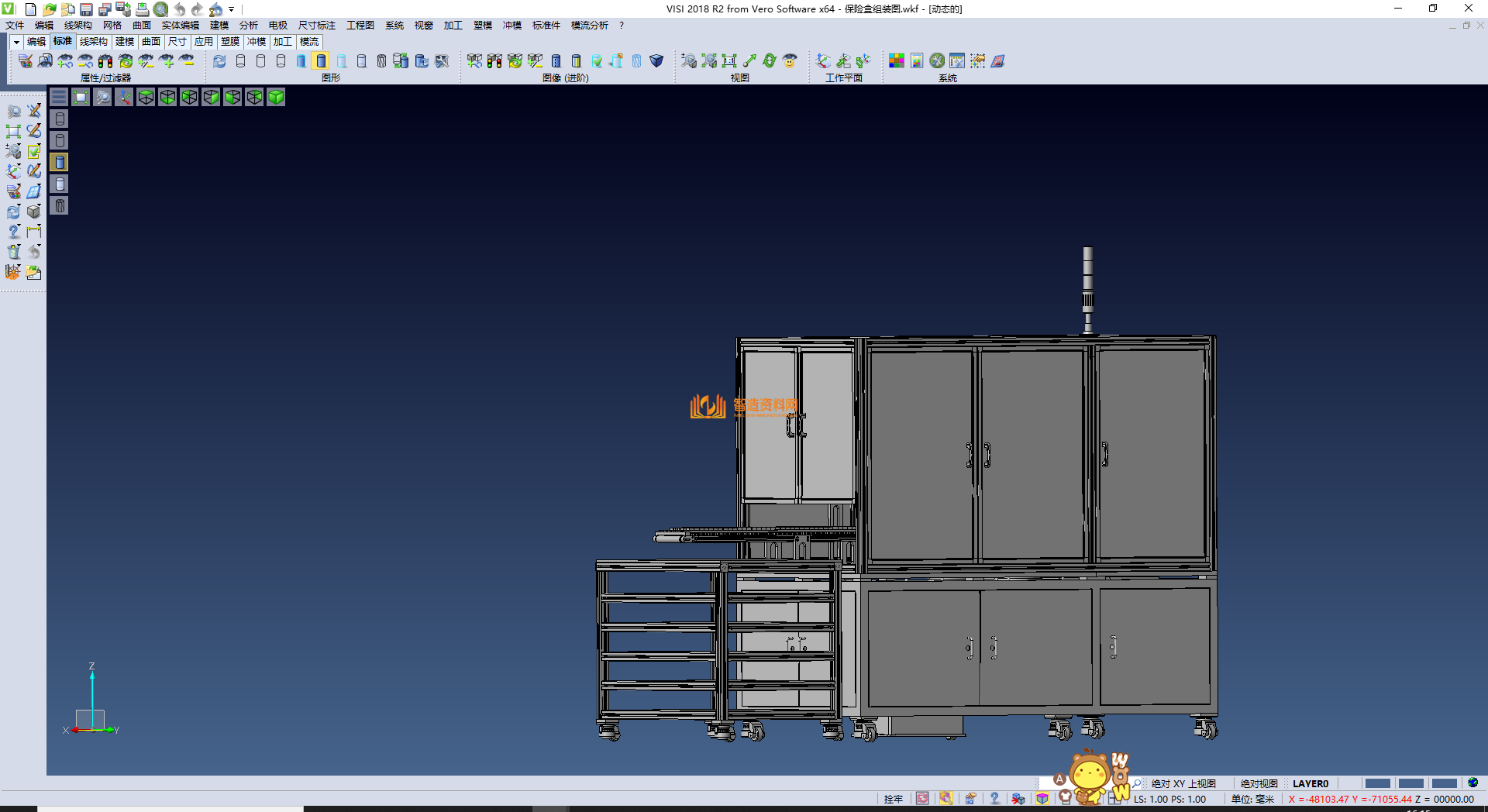Open the 文件 menu
The image size is (1488, 812).
click(x=15, y=26)
